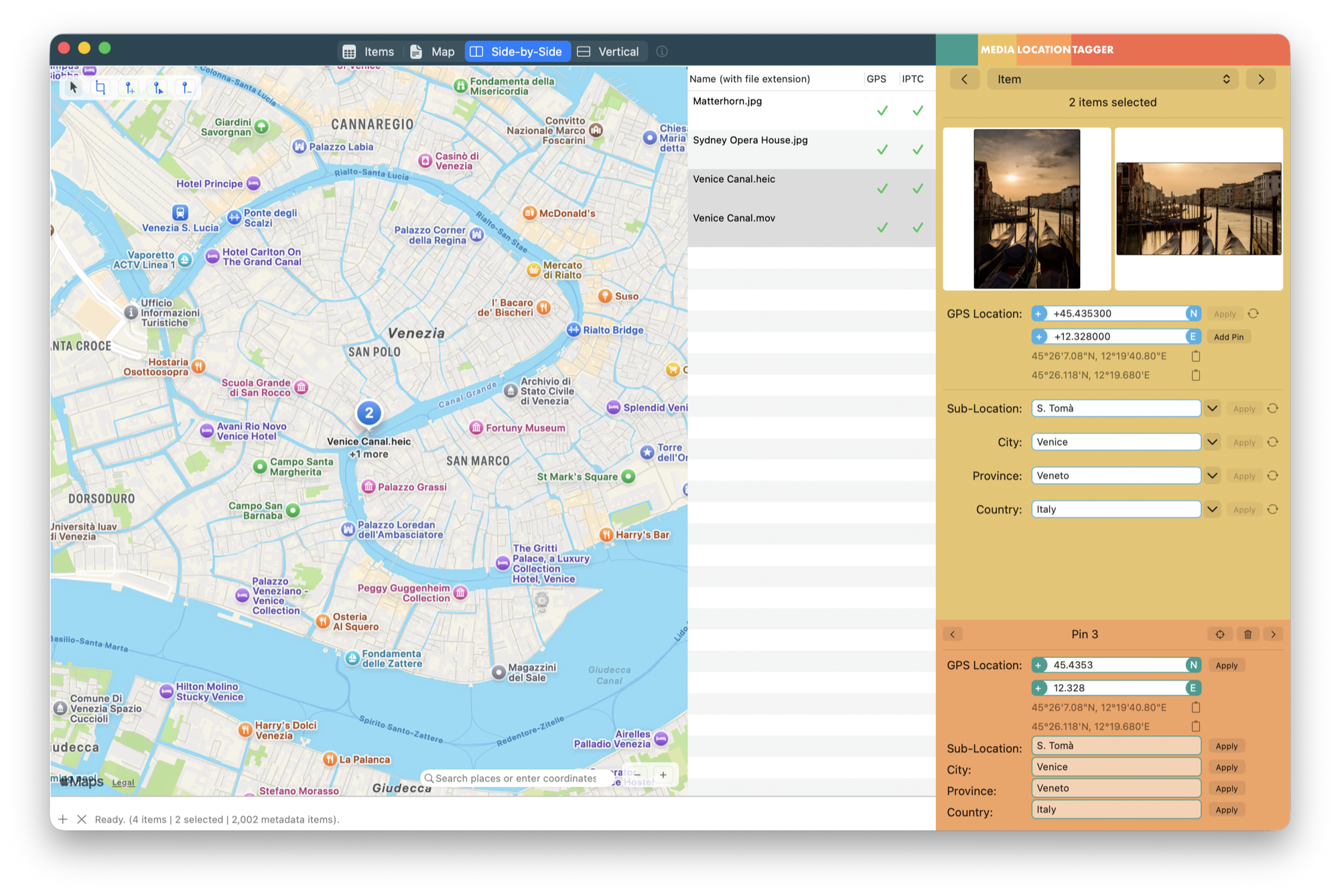Apply Pin 3 GPS location

point(1227,666)
